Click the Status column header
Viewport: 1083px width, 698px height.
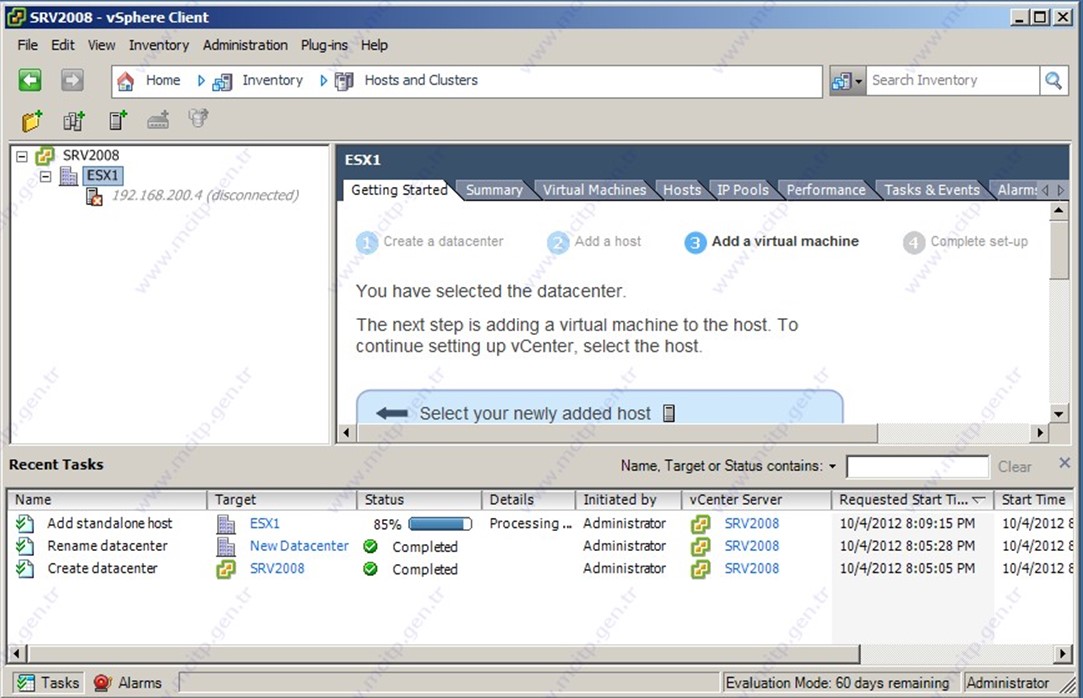[419, 499]
